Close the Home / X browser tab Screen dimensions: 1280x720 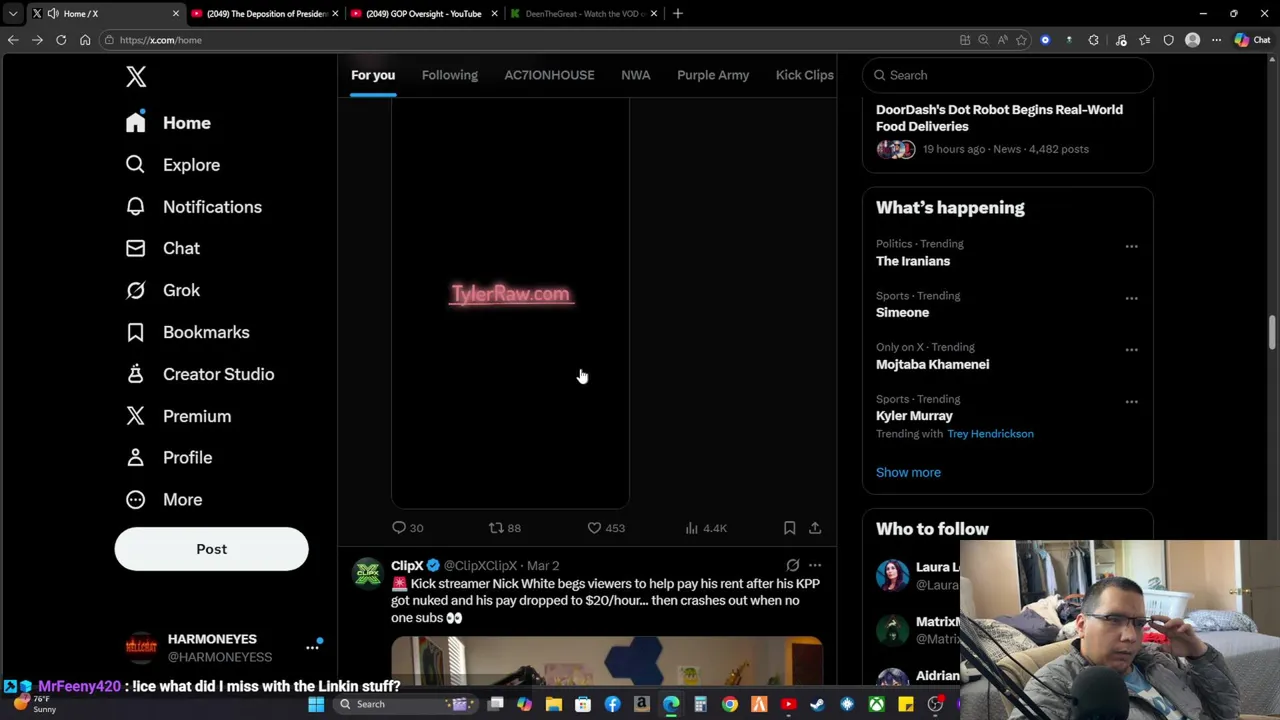(176, 13)
